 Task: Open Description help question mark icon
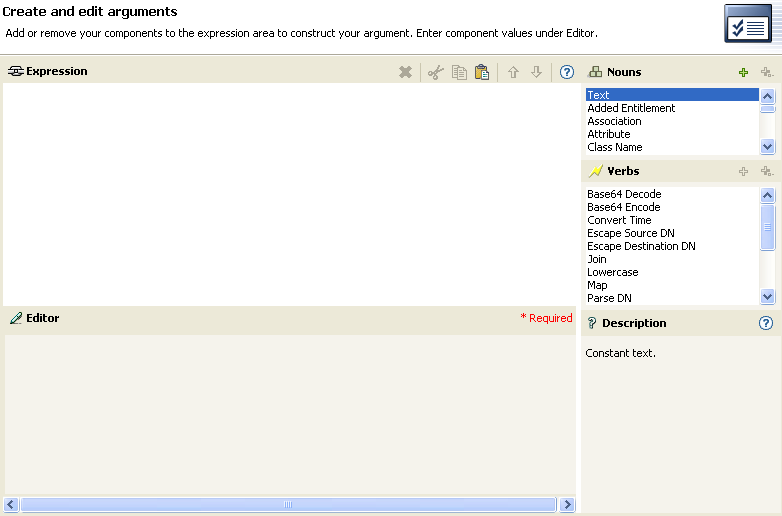click(766, 323)
